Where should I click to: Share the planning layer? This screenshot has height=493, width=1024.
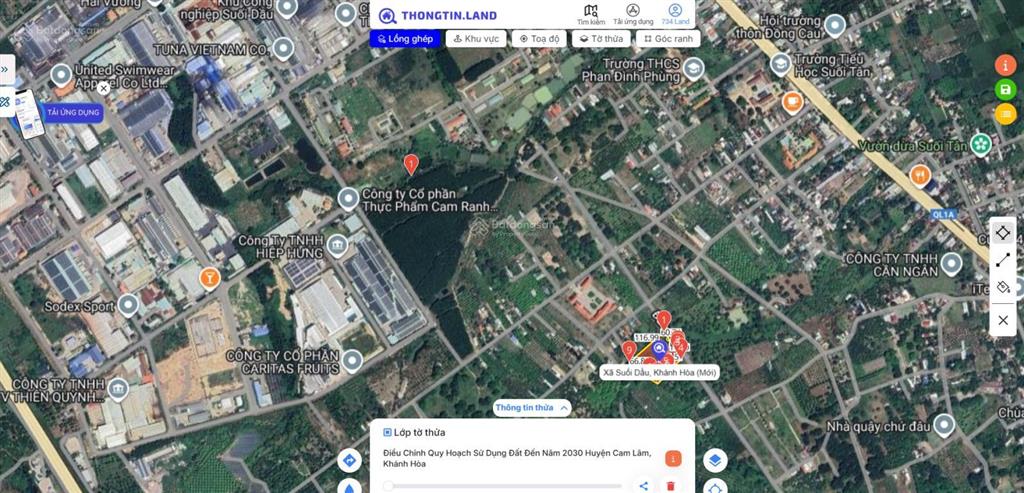tap(644, 486)
